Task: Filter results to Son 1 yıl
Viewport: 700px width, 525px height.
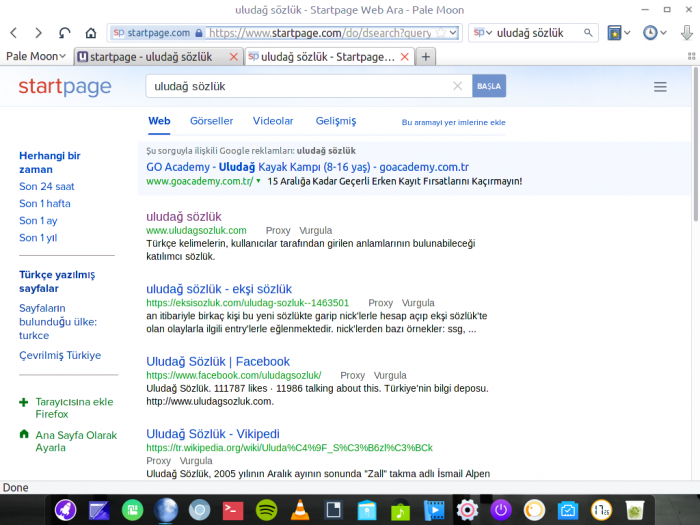Action: 38,238
